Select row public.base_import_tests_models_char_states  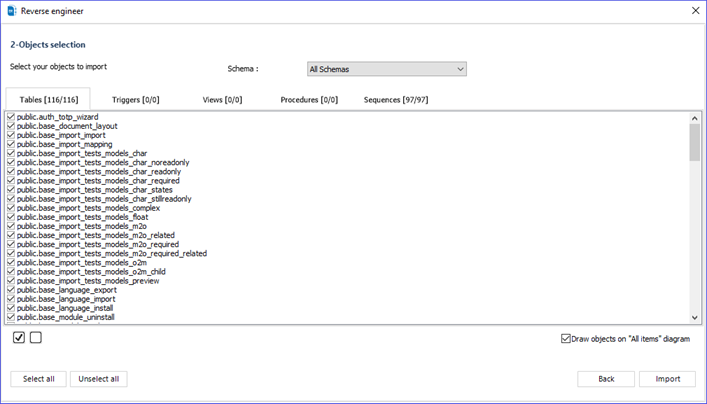click(95, 189)
